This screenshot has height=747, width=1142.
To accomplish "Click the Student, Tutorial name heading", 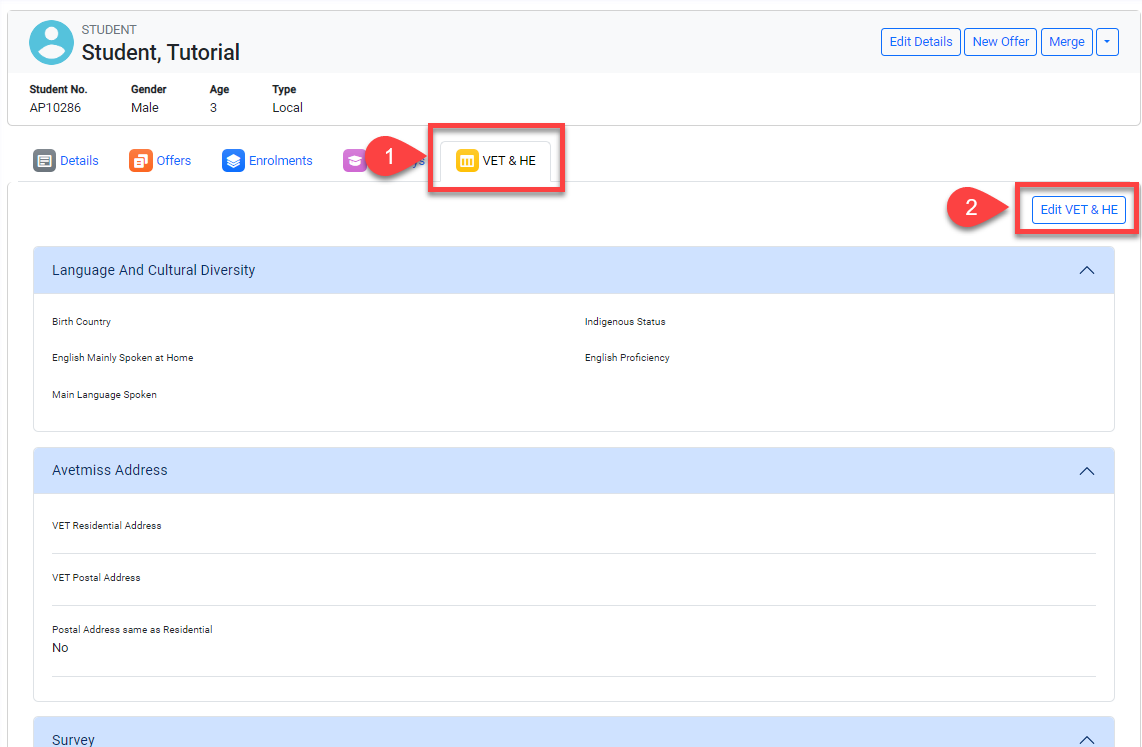I will [x=160, y=52].
